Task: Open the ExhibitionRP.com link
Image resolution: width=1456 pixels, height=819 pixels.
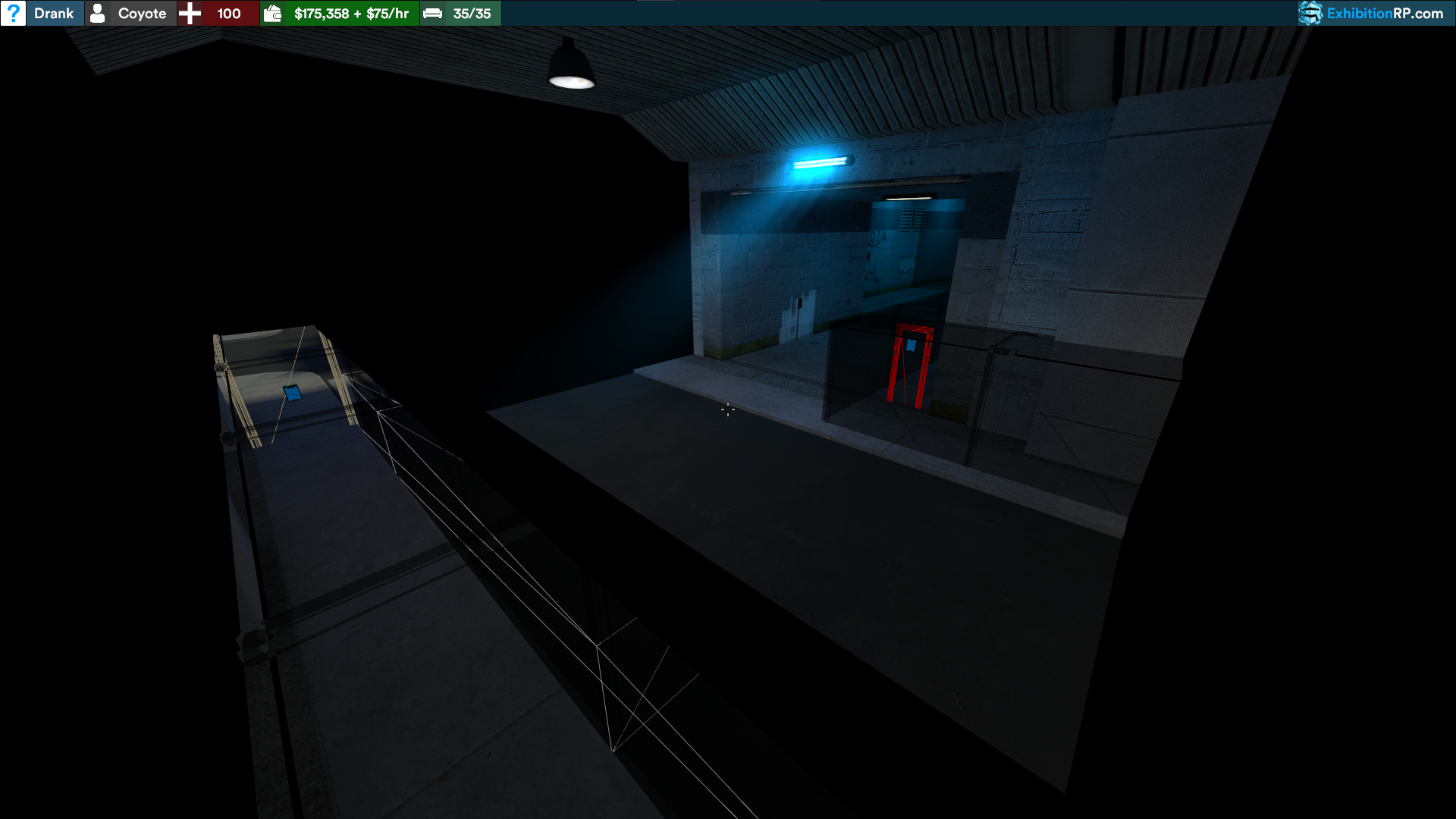Action: tap(1385, 13)
